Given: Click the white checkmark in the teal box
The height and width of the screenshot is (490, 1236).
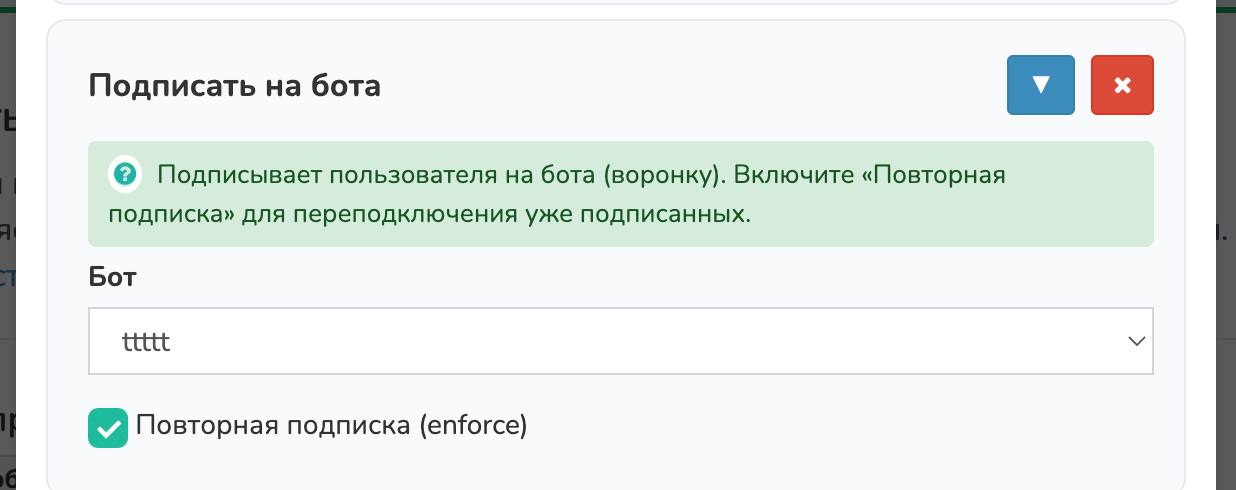Looking at the screenshot, I should pos(108,428).
